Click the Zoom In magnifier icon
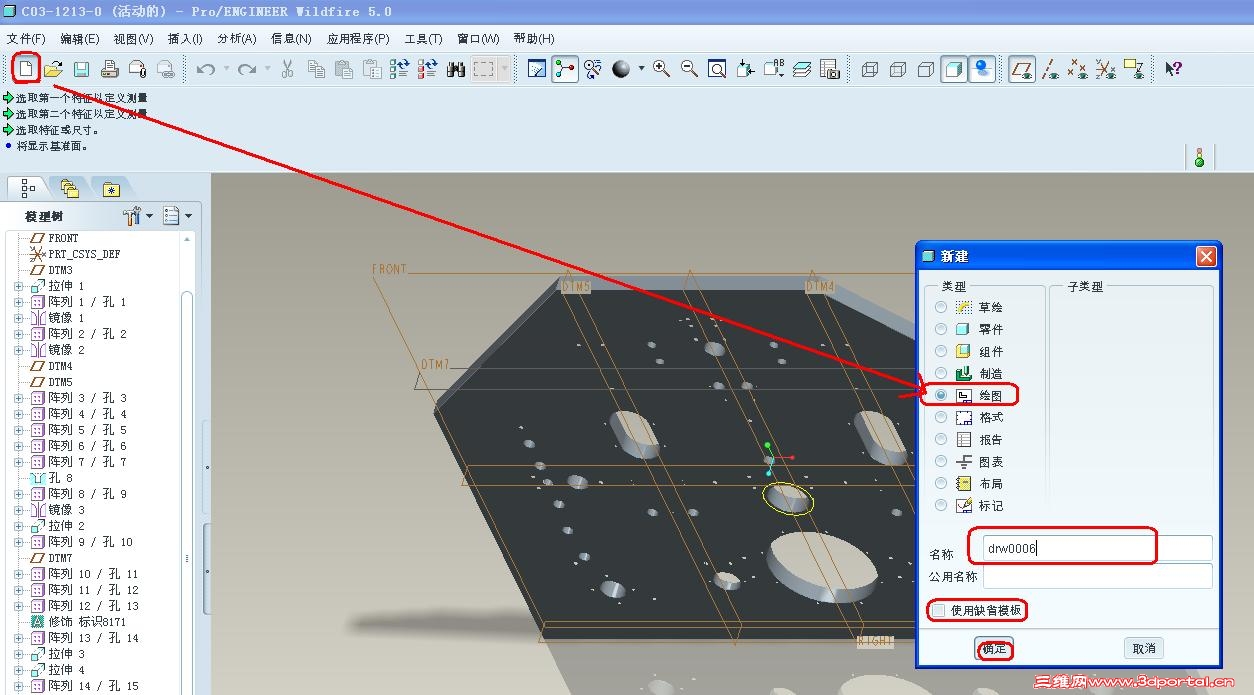Screen dimensions: 1254x695 661,69
